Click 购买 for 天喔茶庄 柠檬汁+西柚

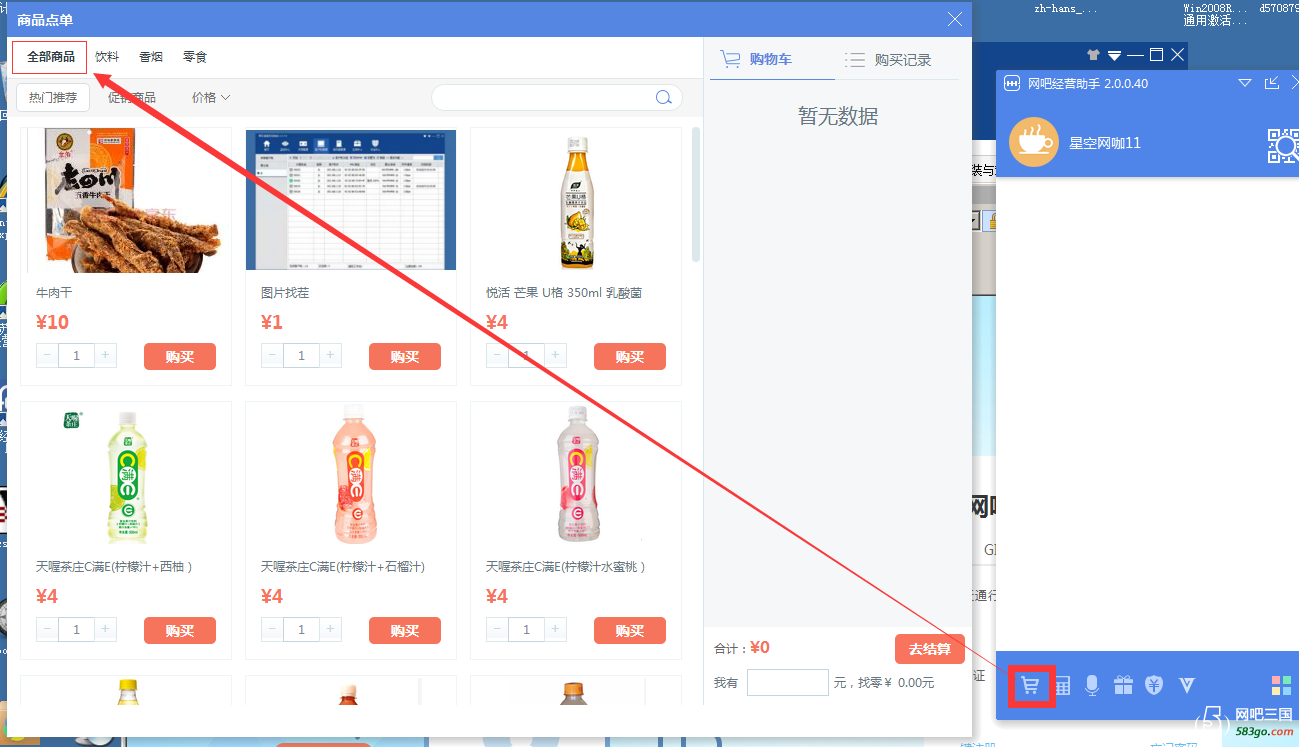(x=180, y=630)
